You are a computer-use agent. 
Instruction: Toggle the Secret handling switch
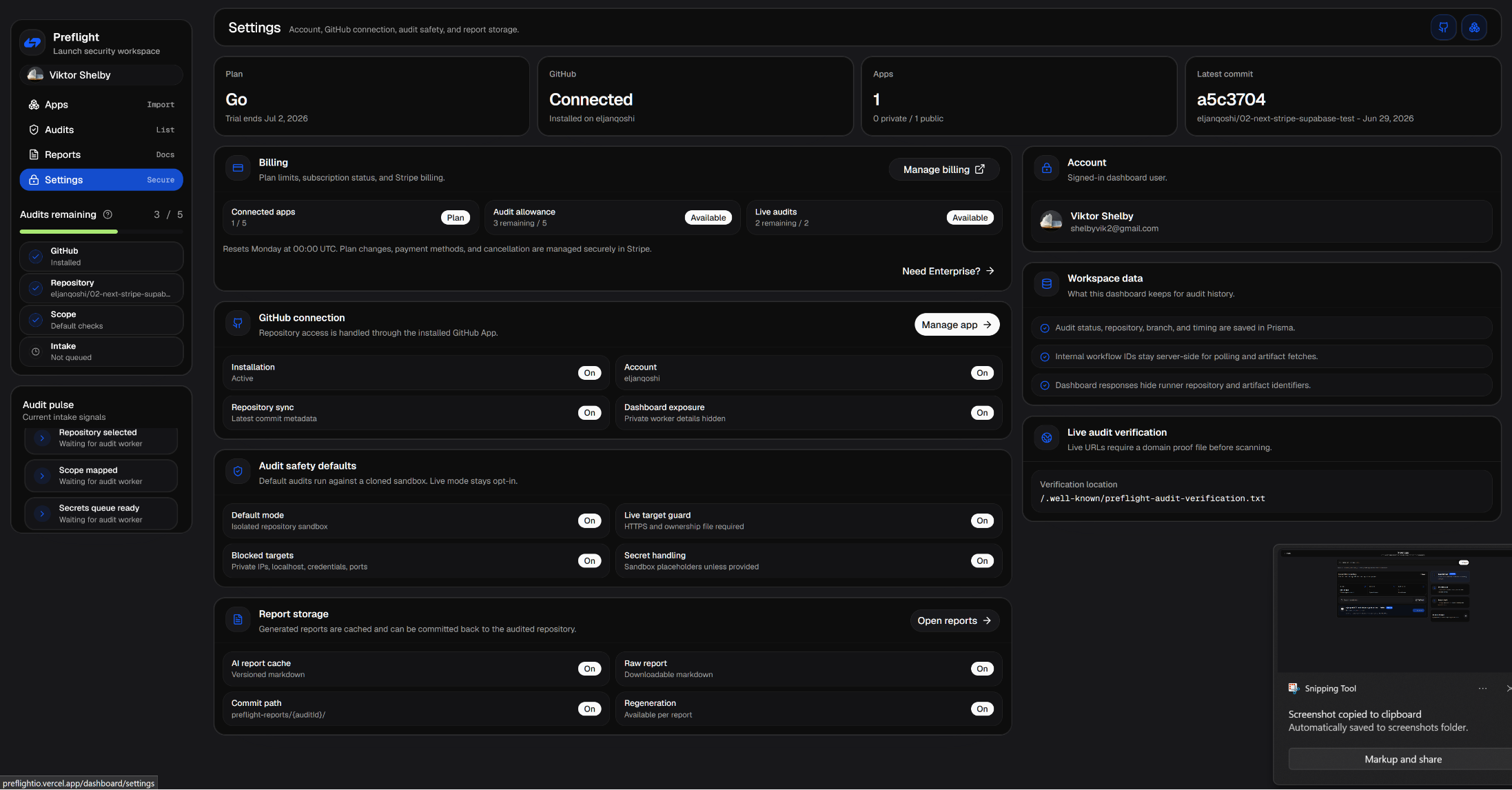tap(982, 560)
